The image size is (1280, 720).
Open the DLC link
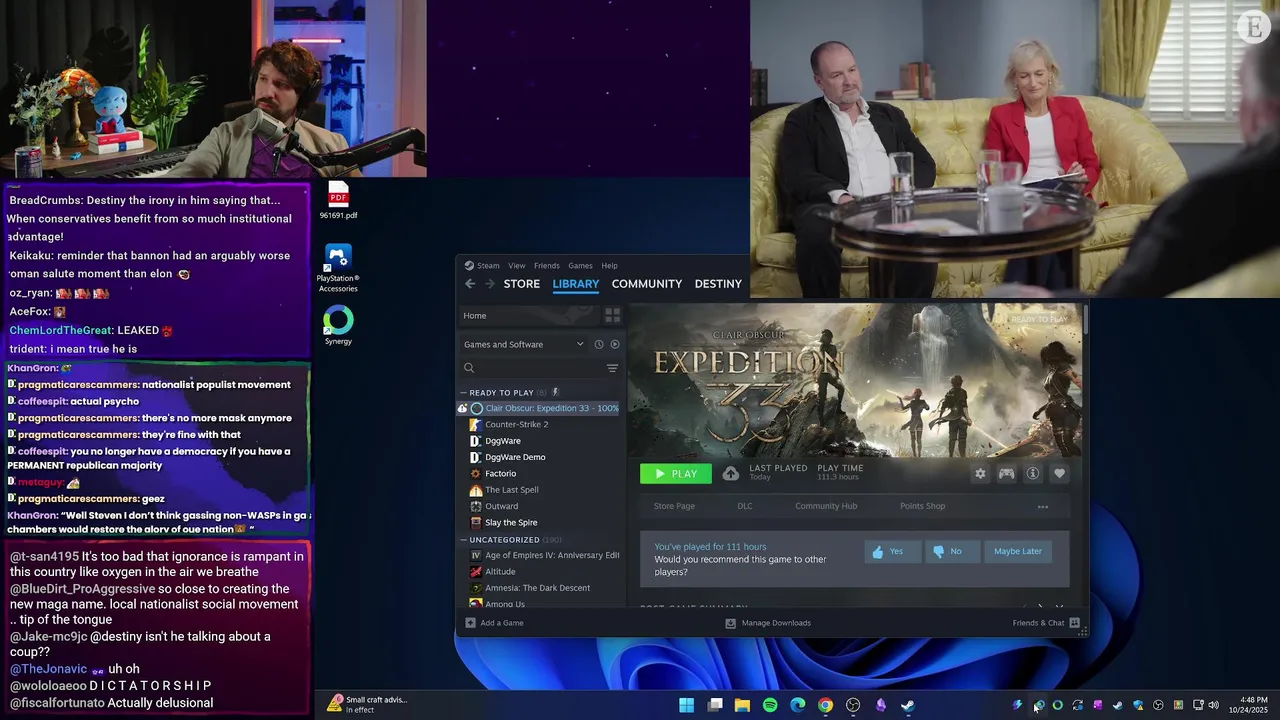[745, 506]
